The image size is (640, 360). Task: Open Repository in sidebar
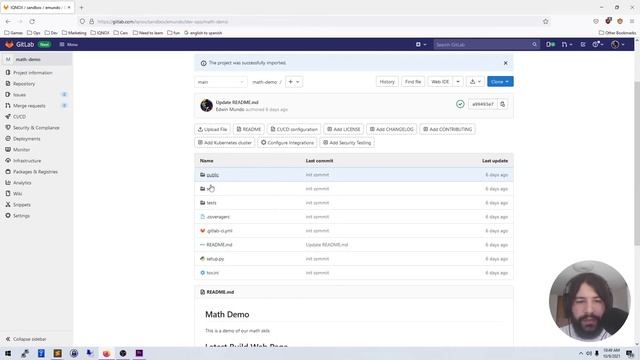coord(24,84)
